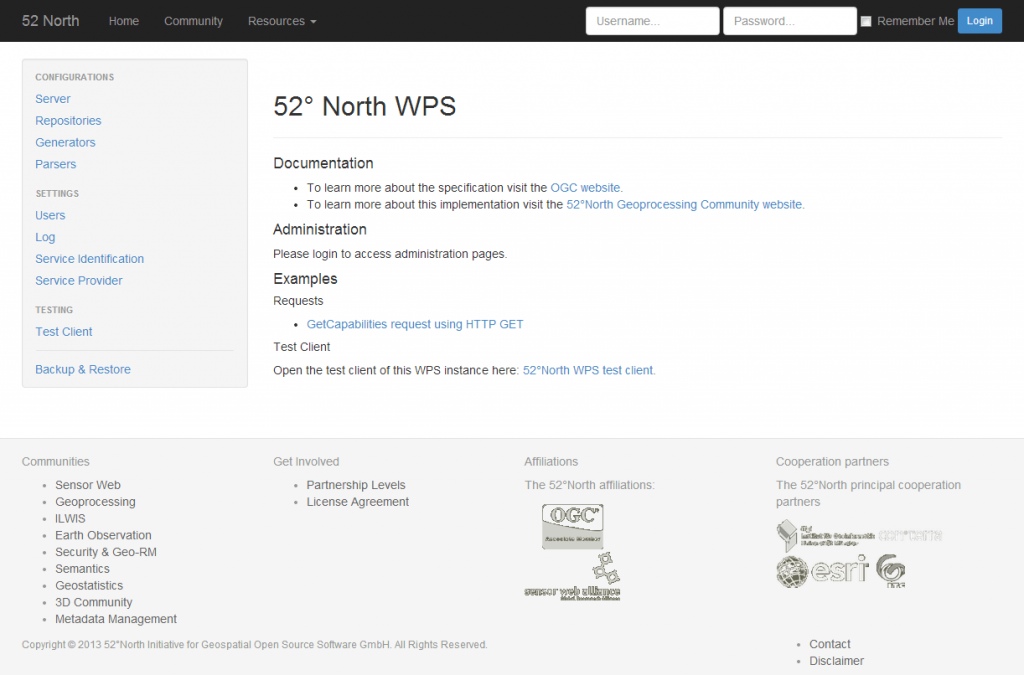
Task: Expand the Resources dropdown menu
Action: click(x=281, y=20)
